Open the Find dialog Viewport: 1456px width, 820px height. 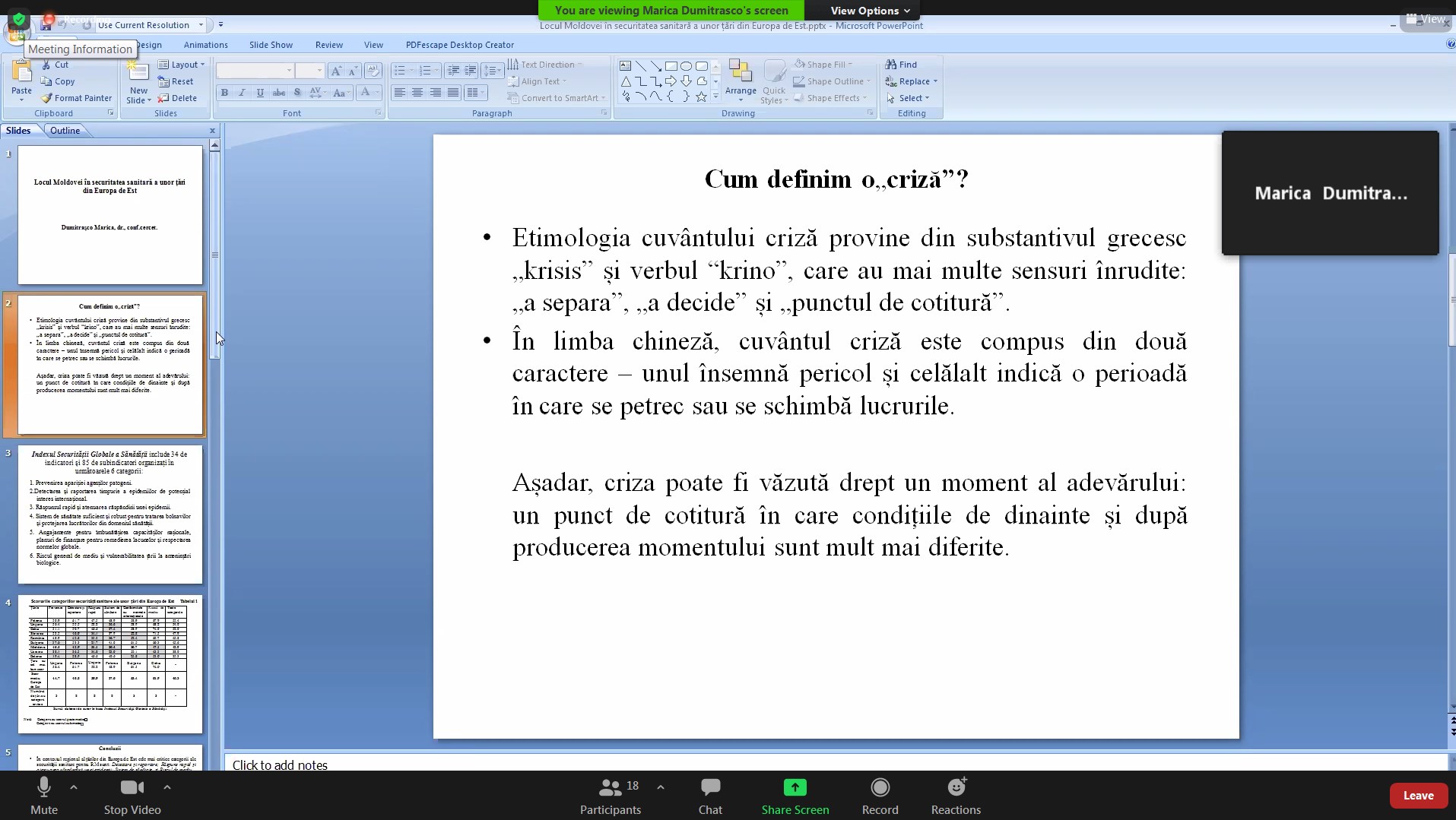click(902, 65)
